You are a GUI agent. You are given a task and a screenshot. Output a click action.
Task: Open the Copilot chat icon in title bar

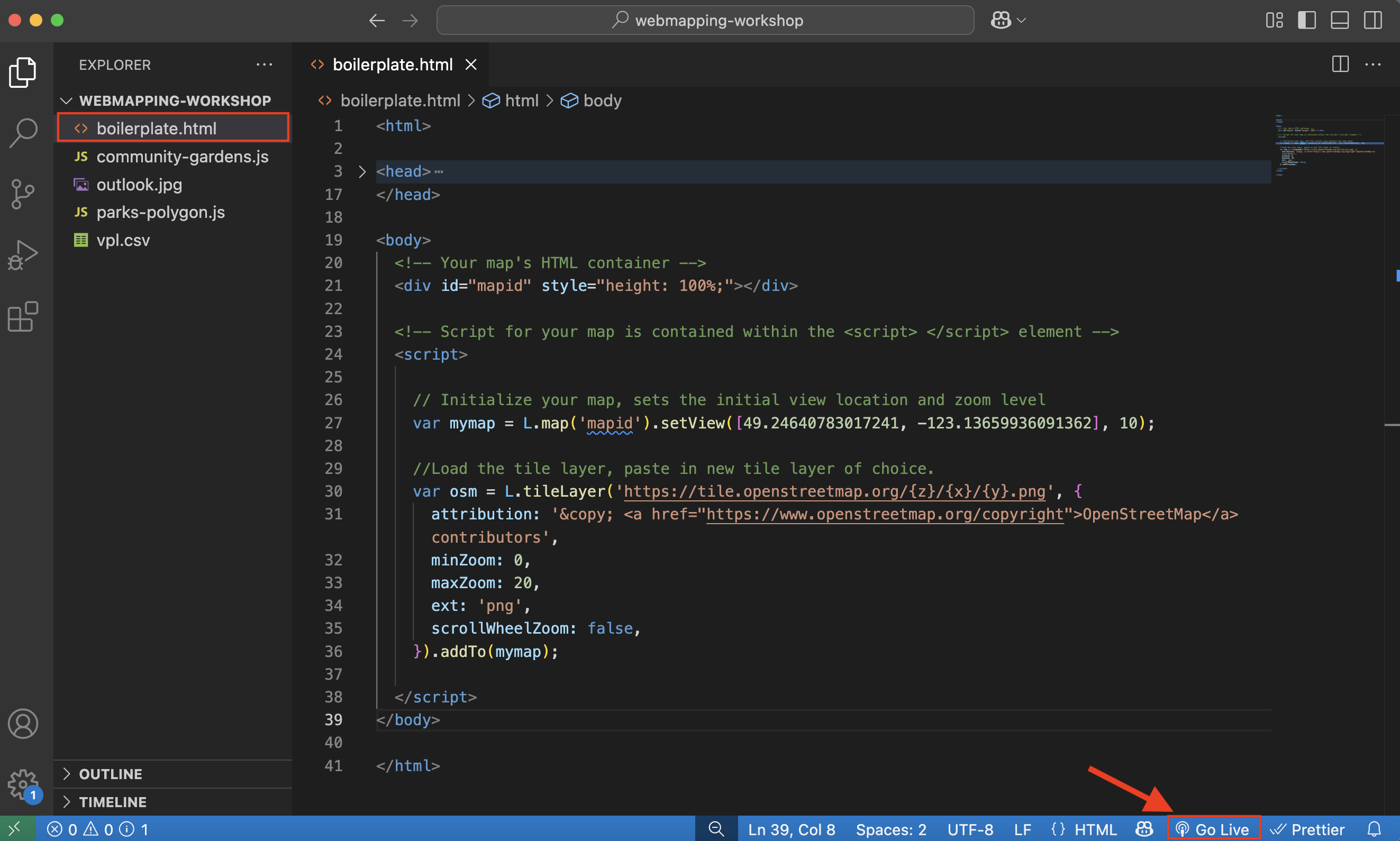point(1001,21)
